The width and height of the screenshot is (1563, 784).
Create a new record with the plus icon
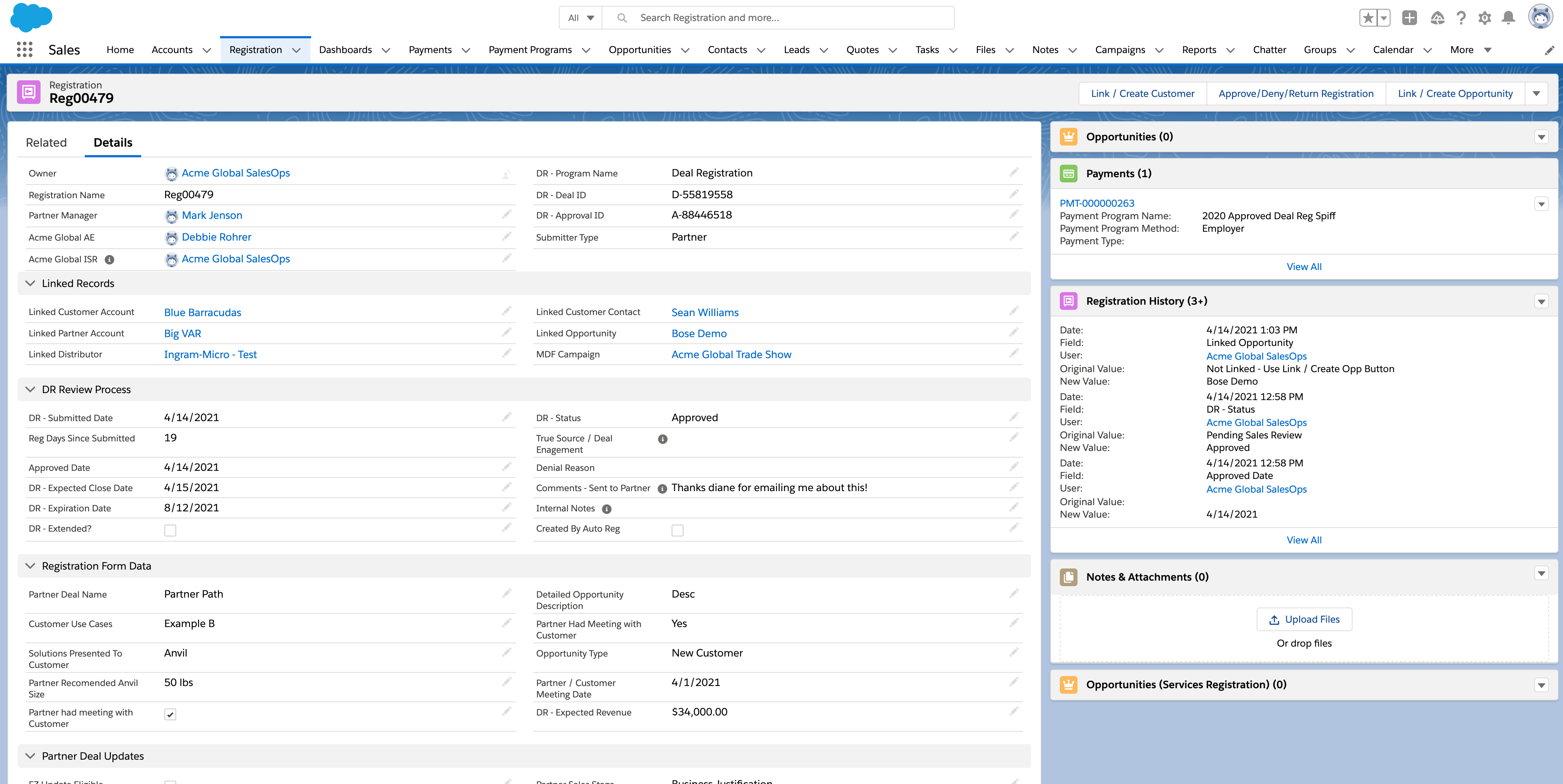pyautogui.click(x=1410, y=18)
